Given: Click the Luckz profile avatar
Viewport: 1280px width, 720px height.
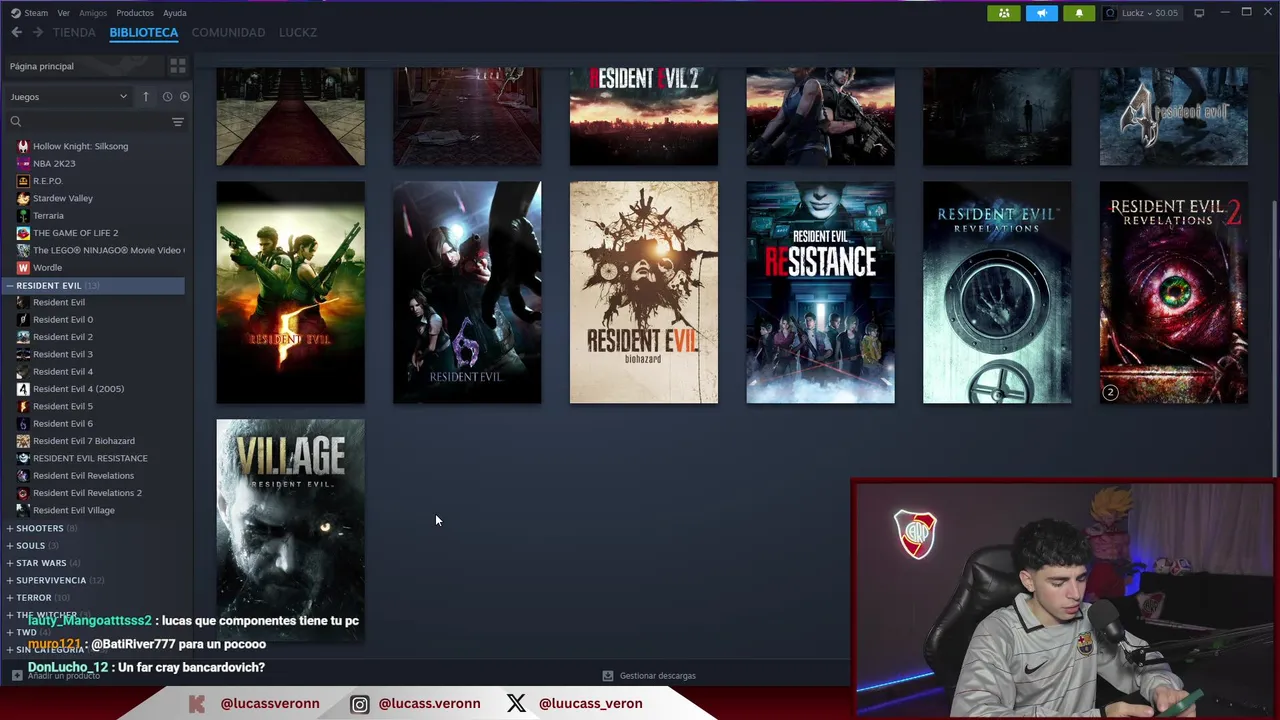Looking at the screenshot, I should point(1110,13).
